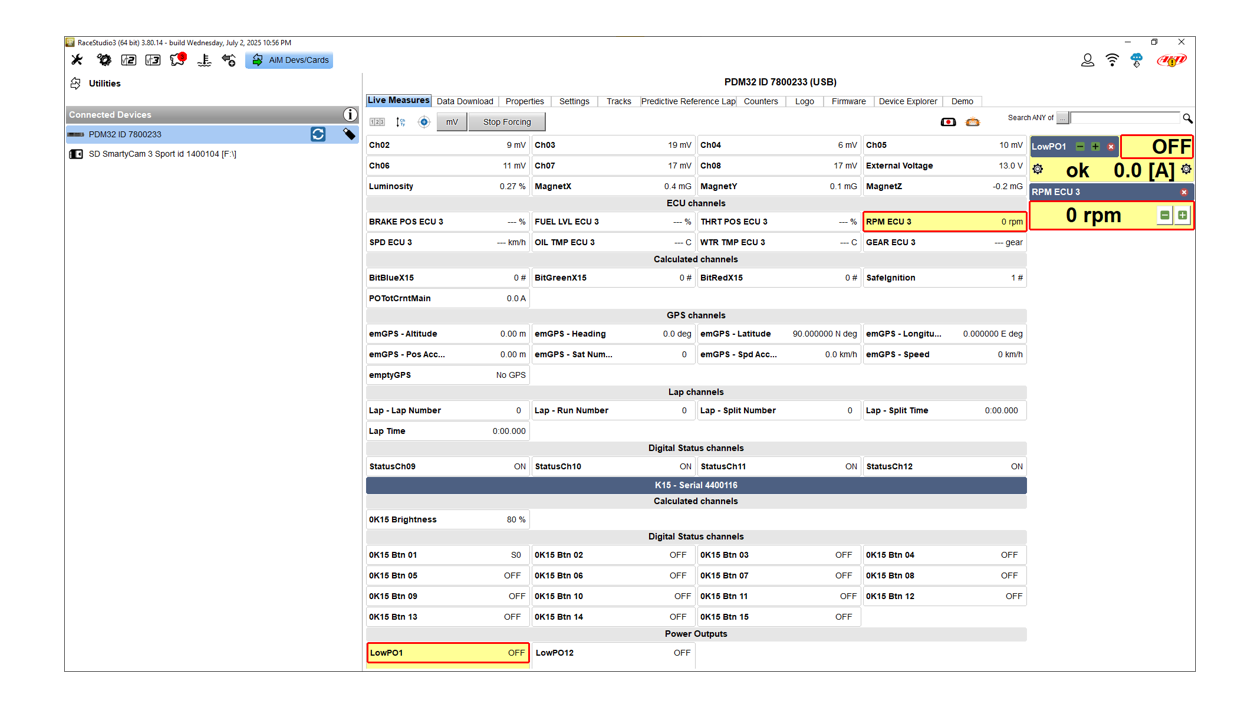Show Connected Devices info icon

[350, 115]
